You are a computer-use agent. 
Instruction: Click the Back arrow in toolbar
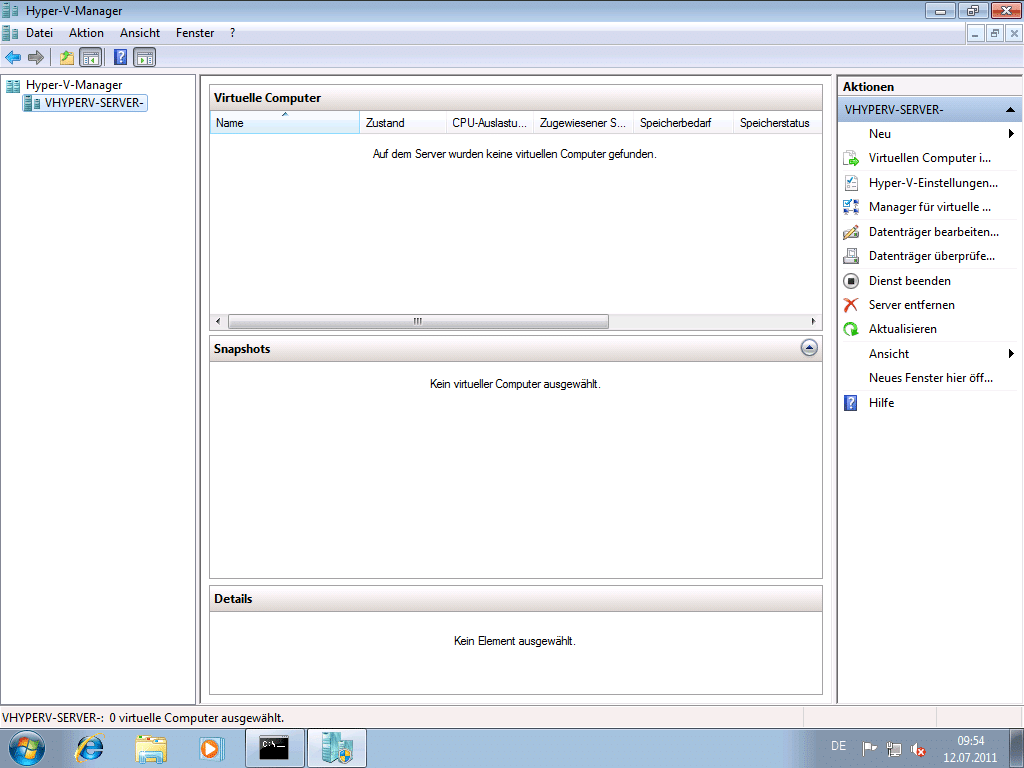(13, 57)
